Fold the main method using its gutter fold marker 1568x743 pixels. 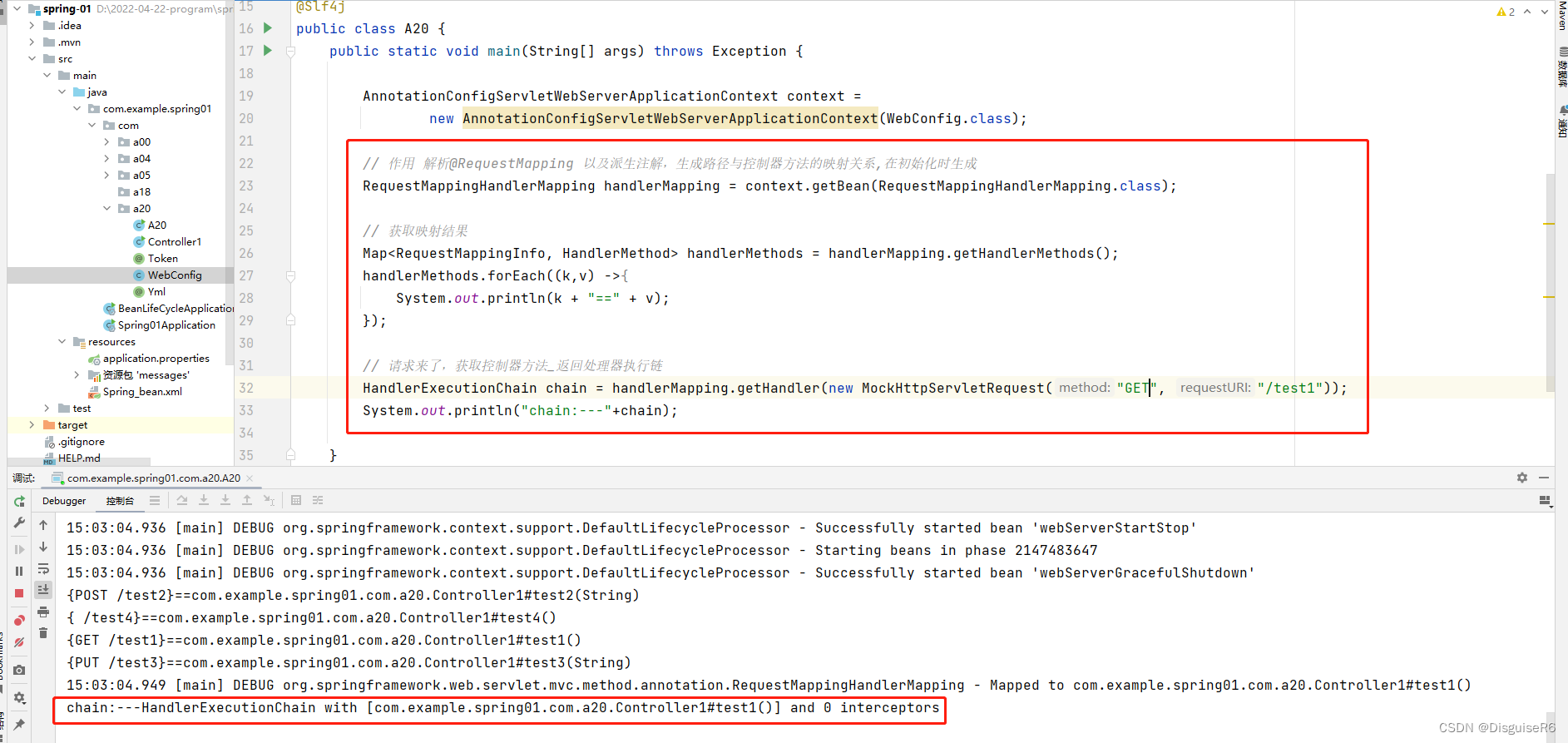coord(290,51)
